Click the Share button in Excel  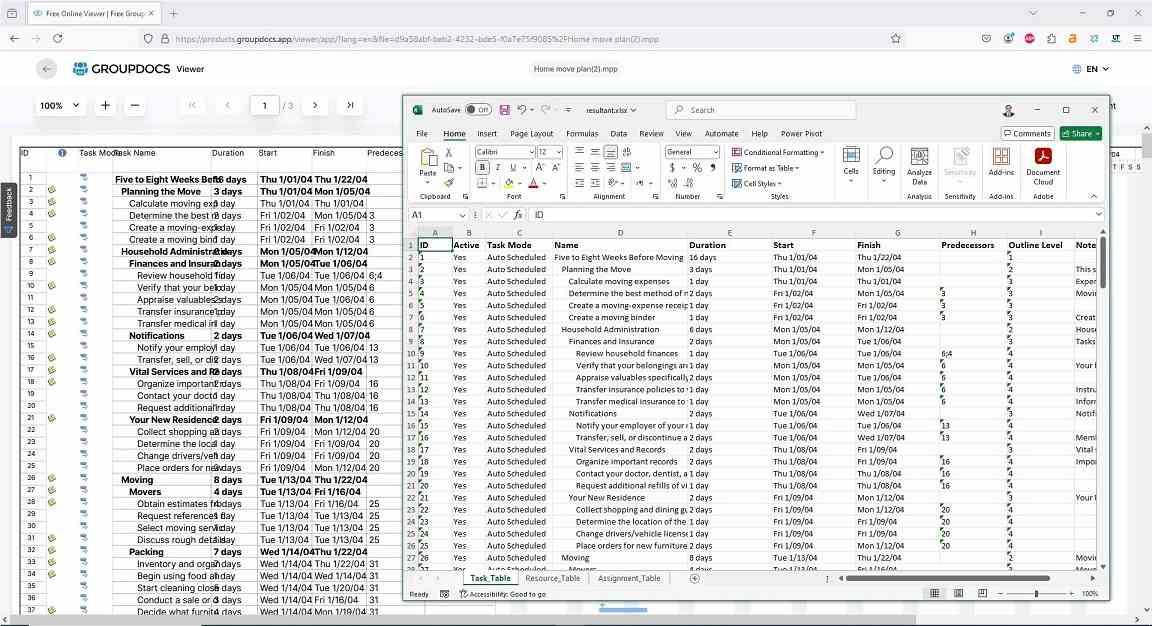coord(1080,133)
